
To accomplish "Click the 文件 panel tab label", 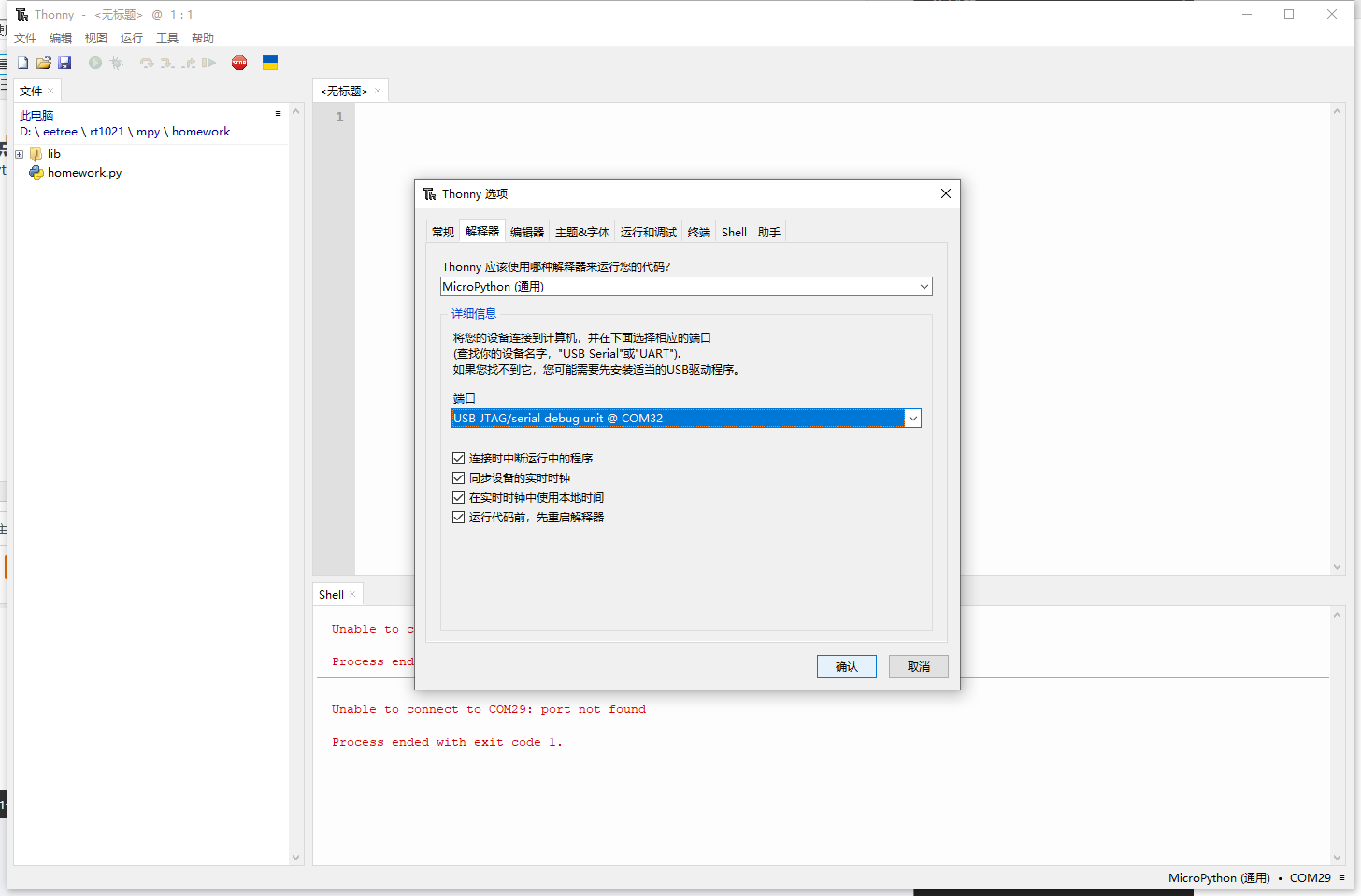I will pyautogui.click(x=31, y=91).
